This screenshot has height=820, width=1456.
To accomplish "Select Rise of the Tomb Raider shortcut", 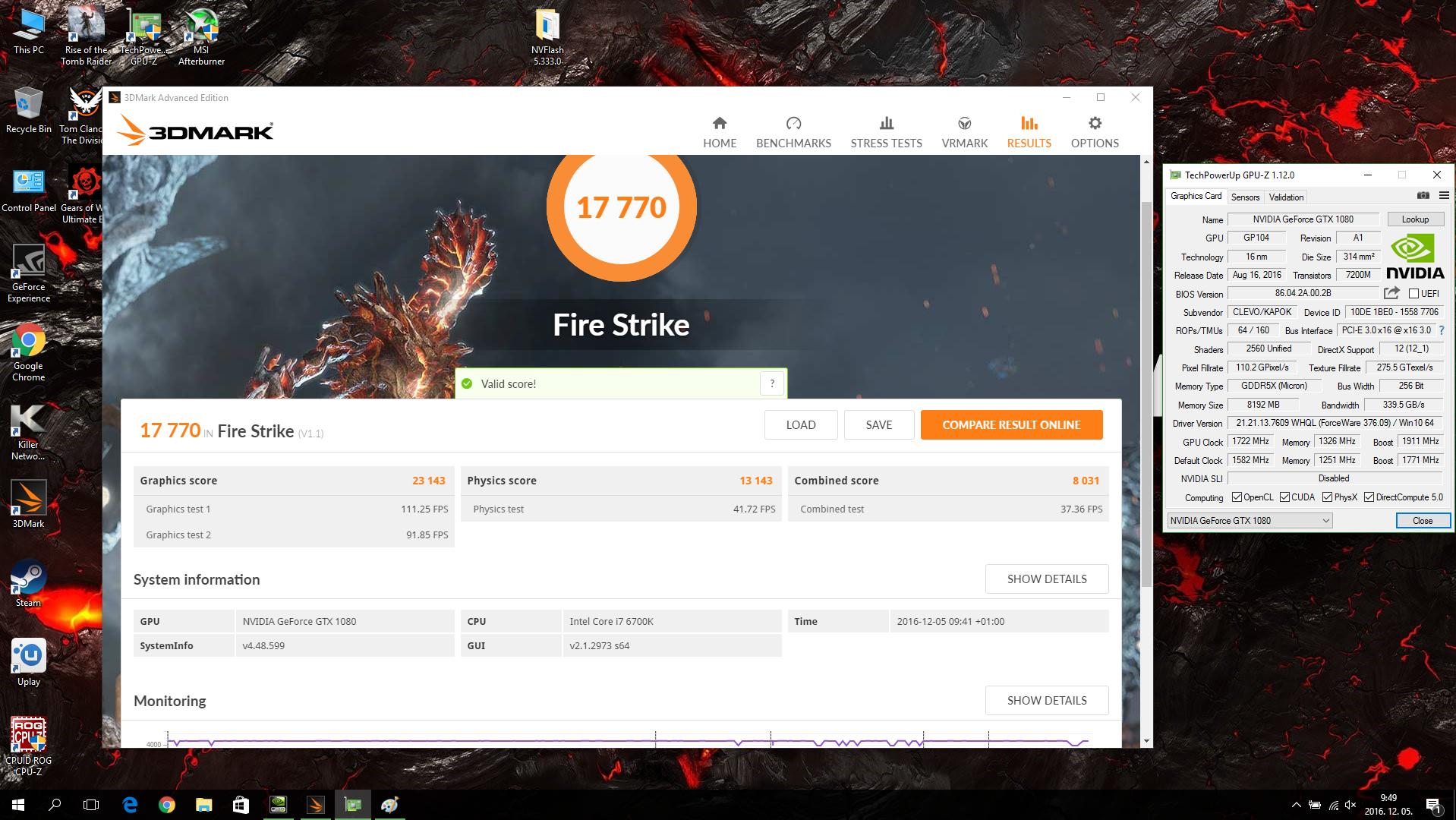I will pyautogui.click(x=86, y=36).
